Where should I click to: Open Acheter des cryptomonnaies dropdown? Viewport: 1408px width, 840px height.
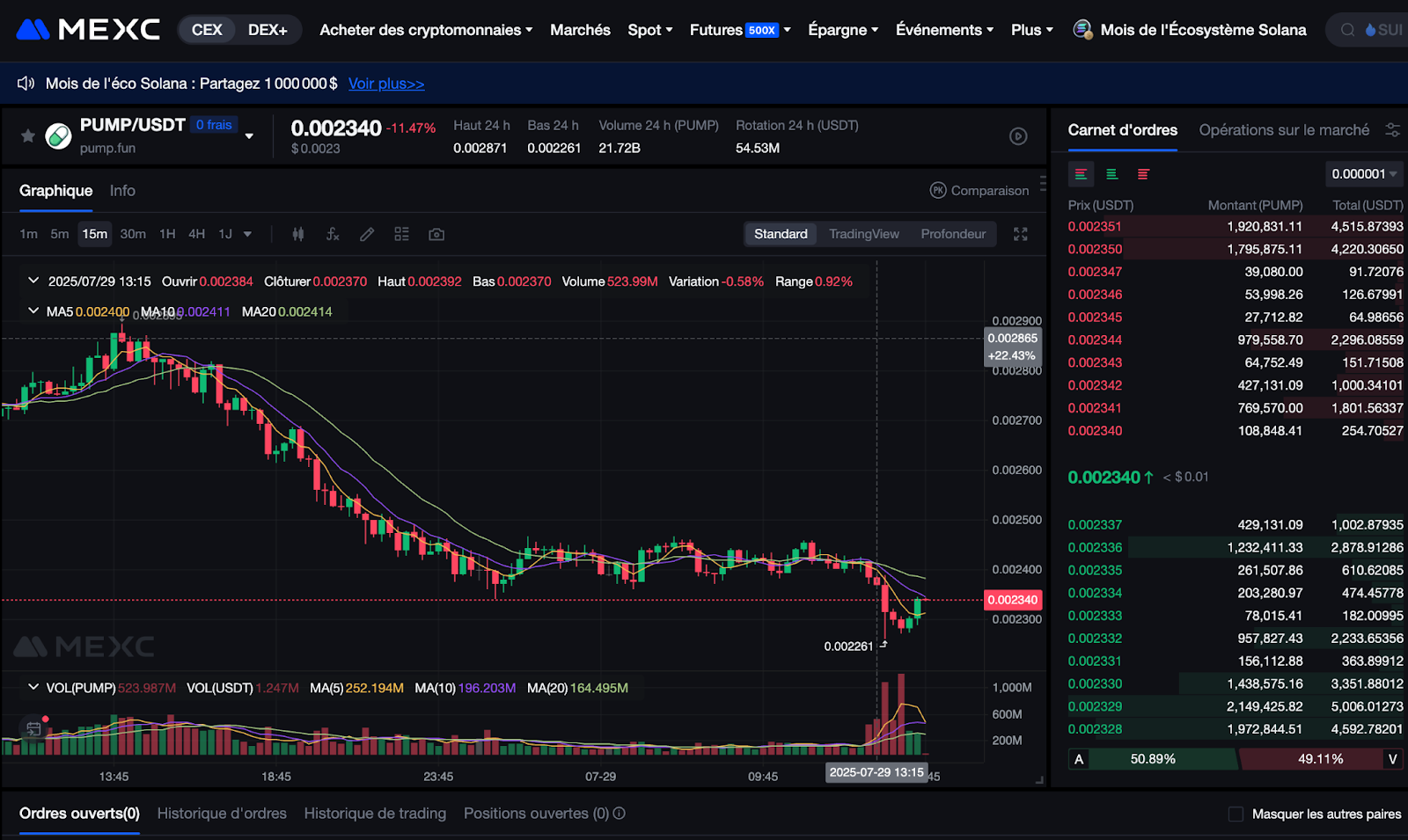pyautogui.click(x=426, y=30)
